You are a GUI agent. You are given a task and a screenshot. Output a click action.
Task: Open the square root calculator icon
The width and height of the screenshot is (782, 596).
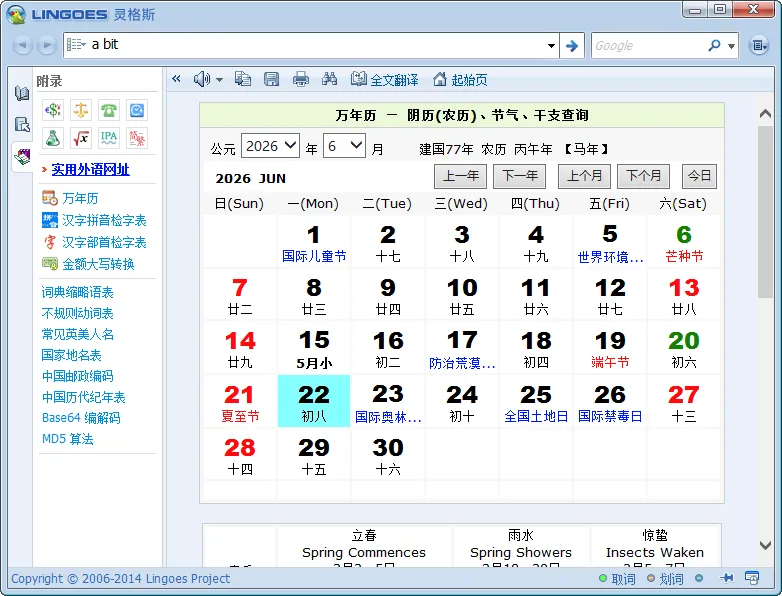(x=81, y=138)
